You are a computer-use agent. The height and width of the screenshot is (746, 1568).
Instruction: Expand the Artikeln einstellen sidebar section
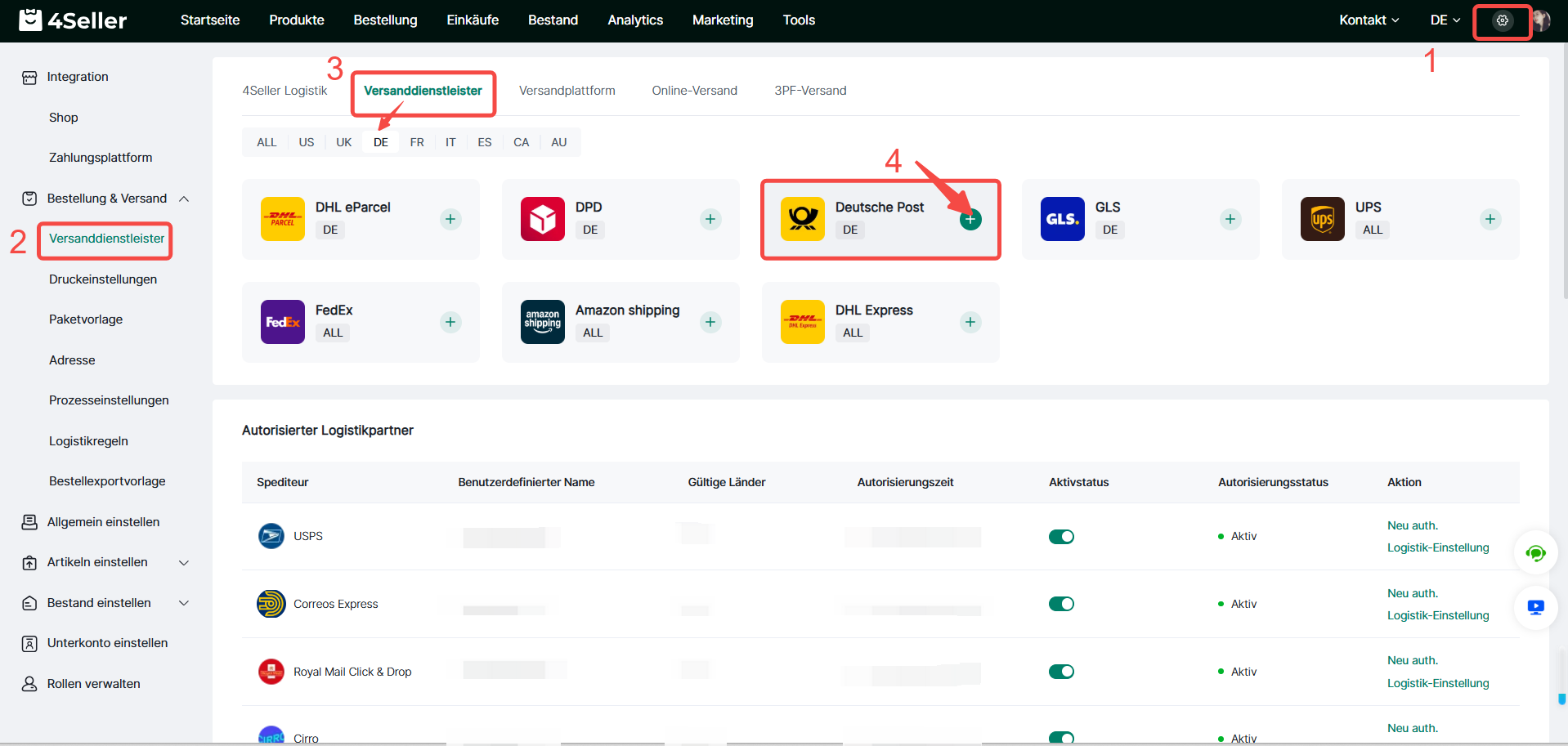tap(184, 562)
